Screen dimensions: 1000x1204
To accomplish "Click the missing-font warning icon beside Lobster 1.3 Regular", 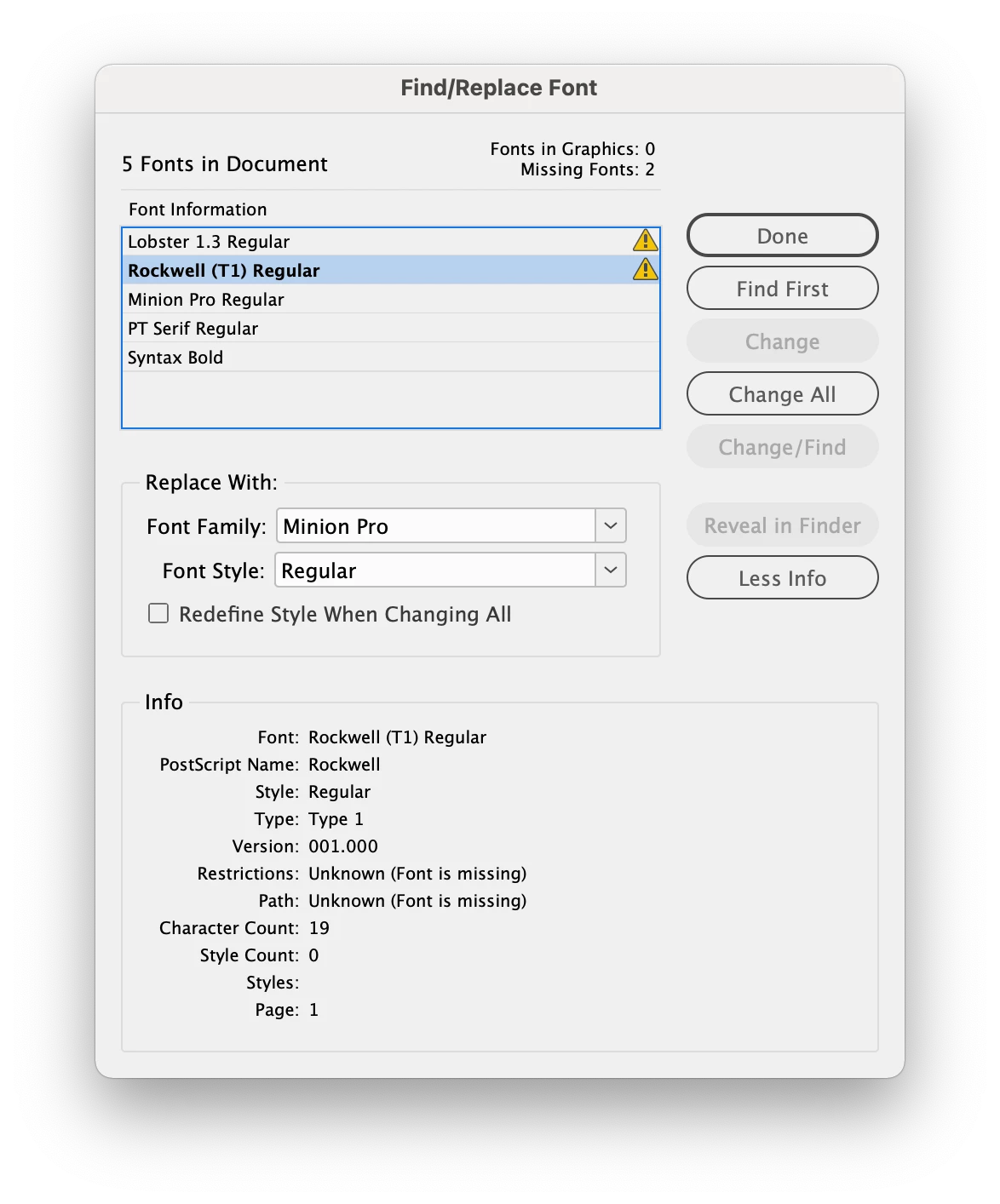I will [x=646, y=240].
